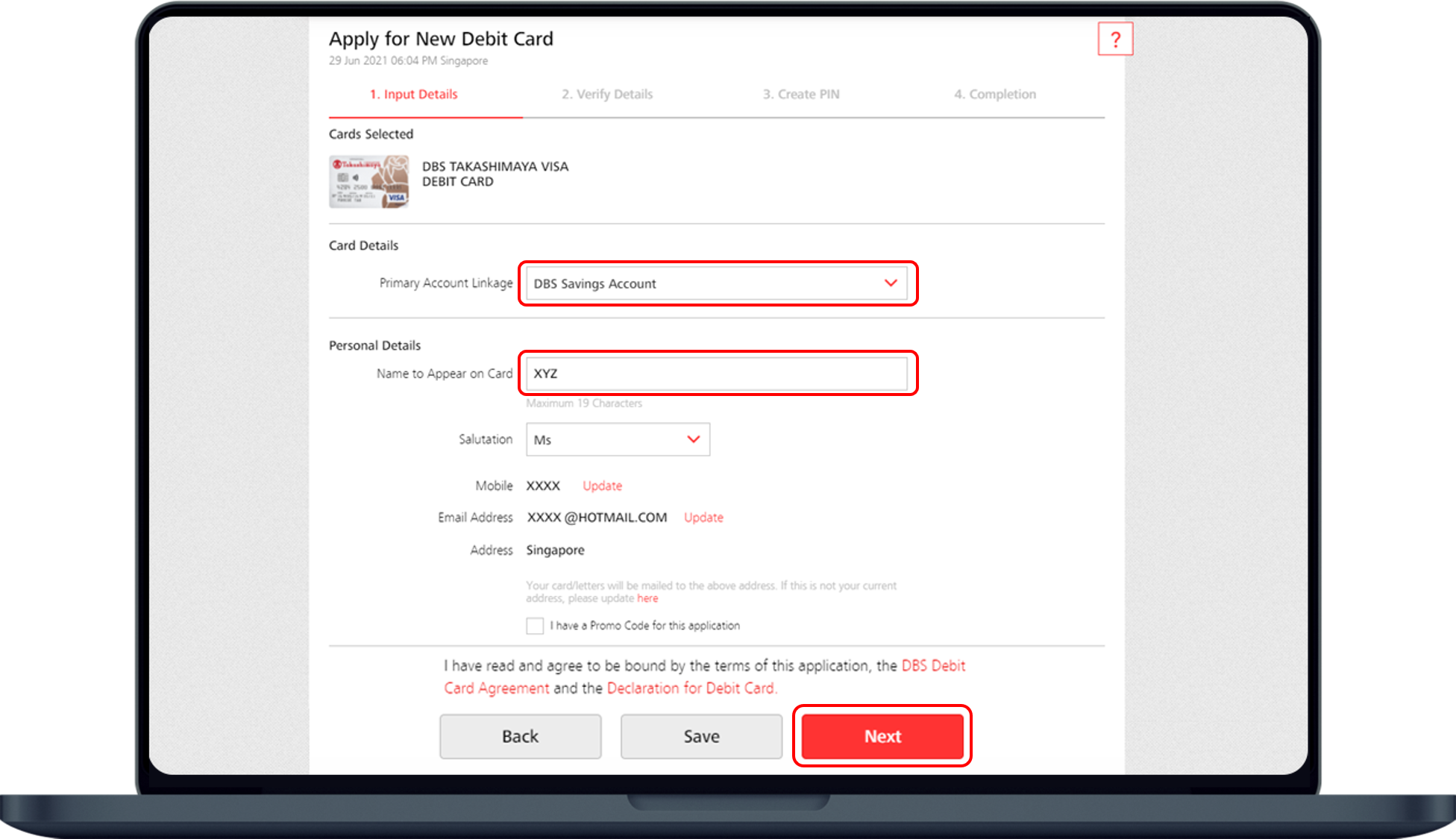
Task: Enable the Promo Code checkbox
Action: coord(534,626)
